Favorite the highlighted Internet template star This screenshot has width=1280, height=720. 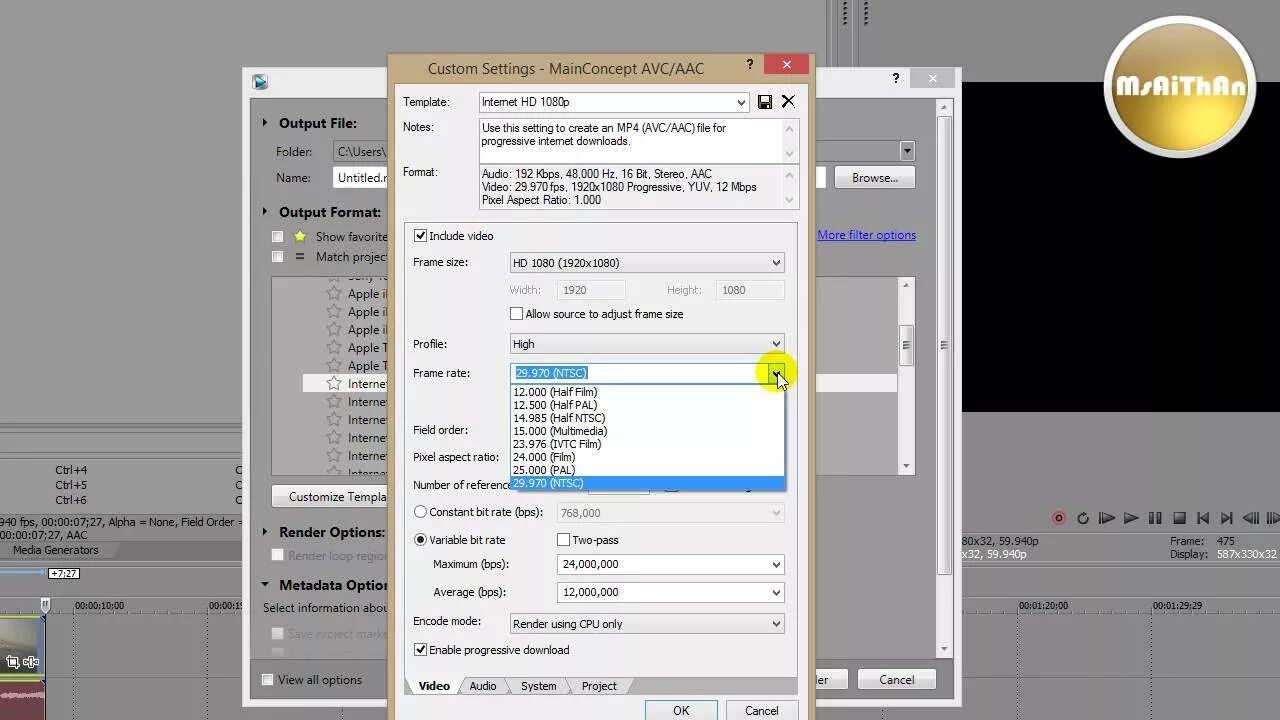(x=334, y=383)
